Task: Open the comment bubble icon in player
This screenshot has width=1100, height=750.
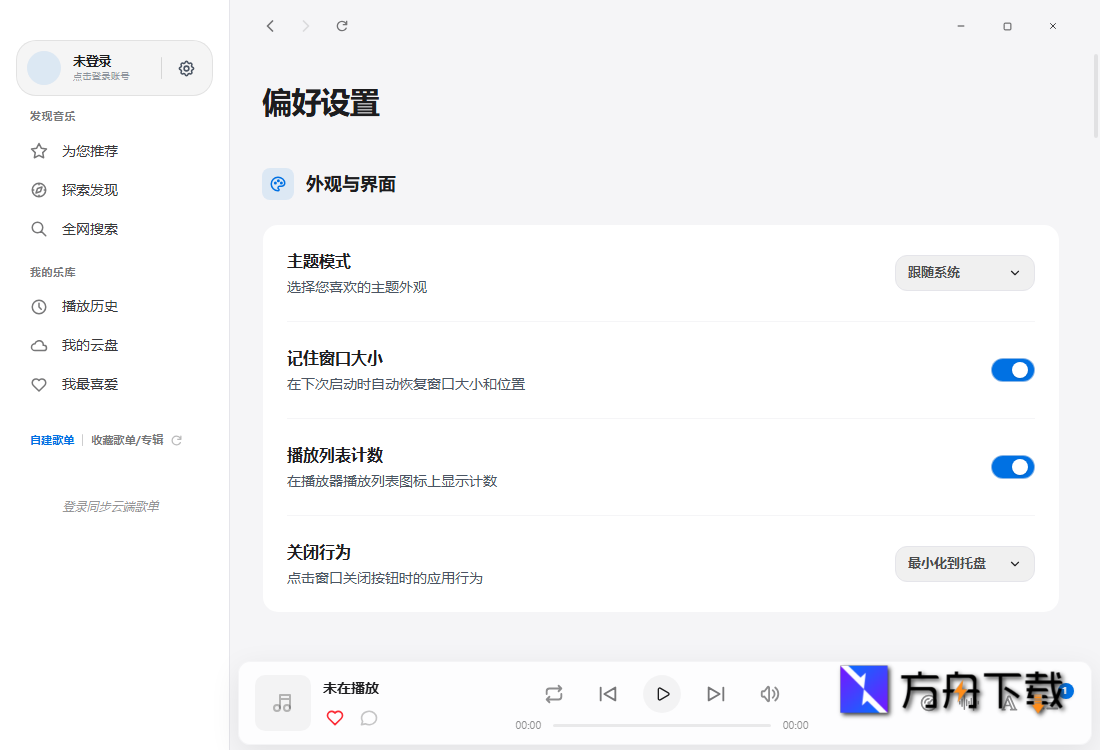Action: tap(369, 718)
